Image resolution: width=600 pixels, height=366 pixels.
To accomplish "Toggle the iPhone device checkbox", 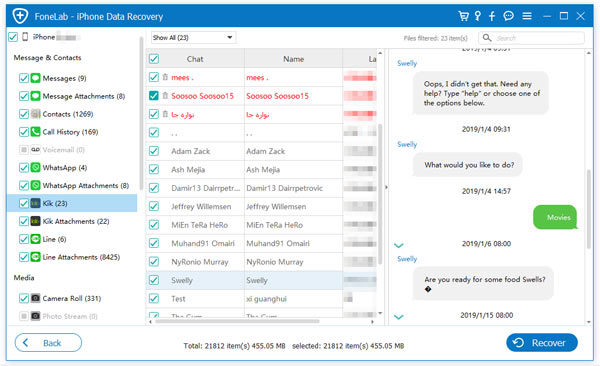I will [x=13, y=37].
